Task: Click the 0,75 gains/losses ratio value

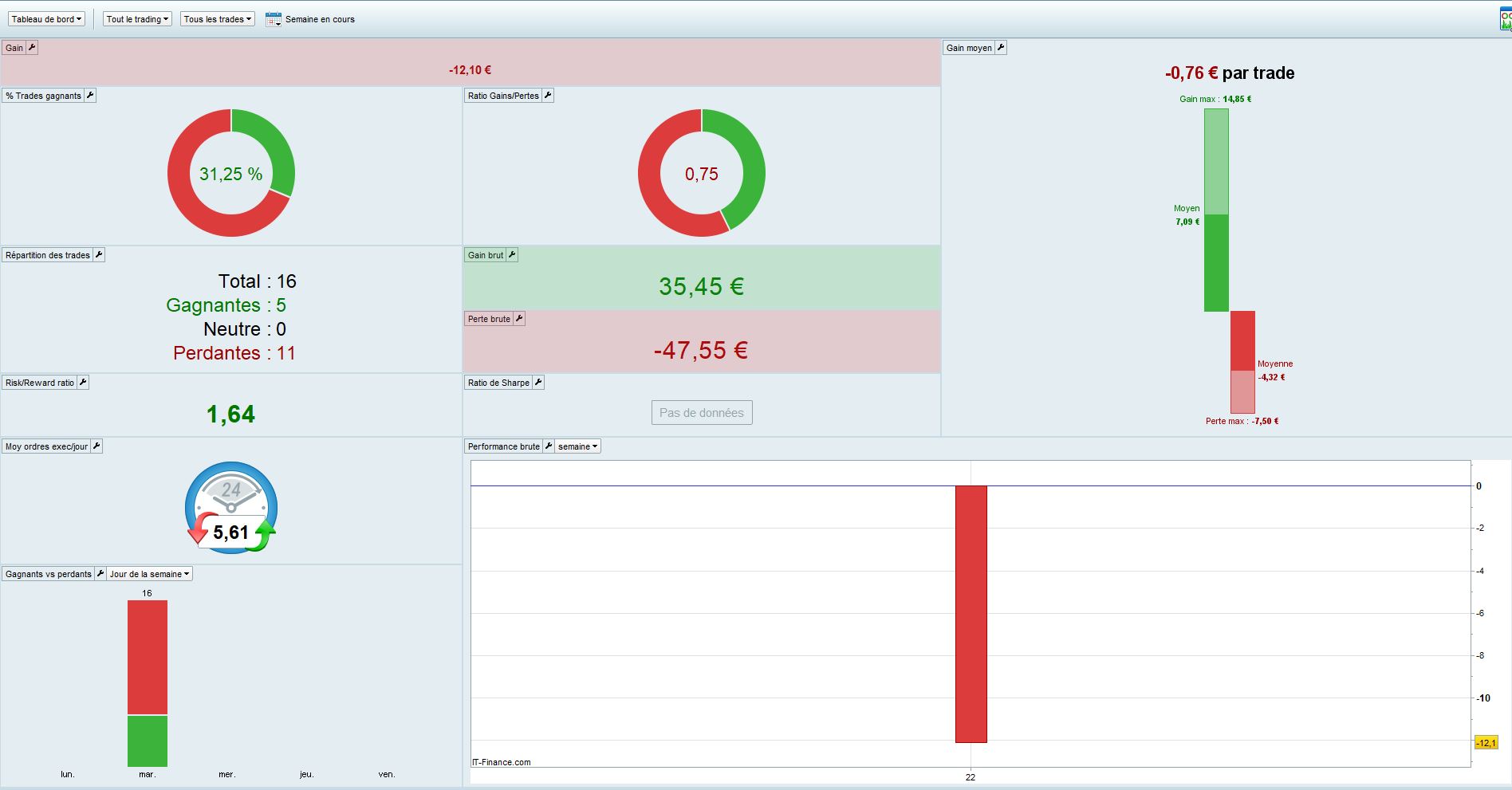Action: tap(702, 174)
